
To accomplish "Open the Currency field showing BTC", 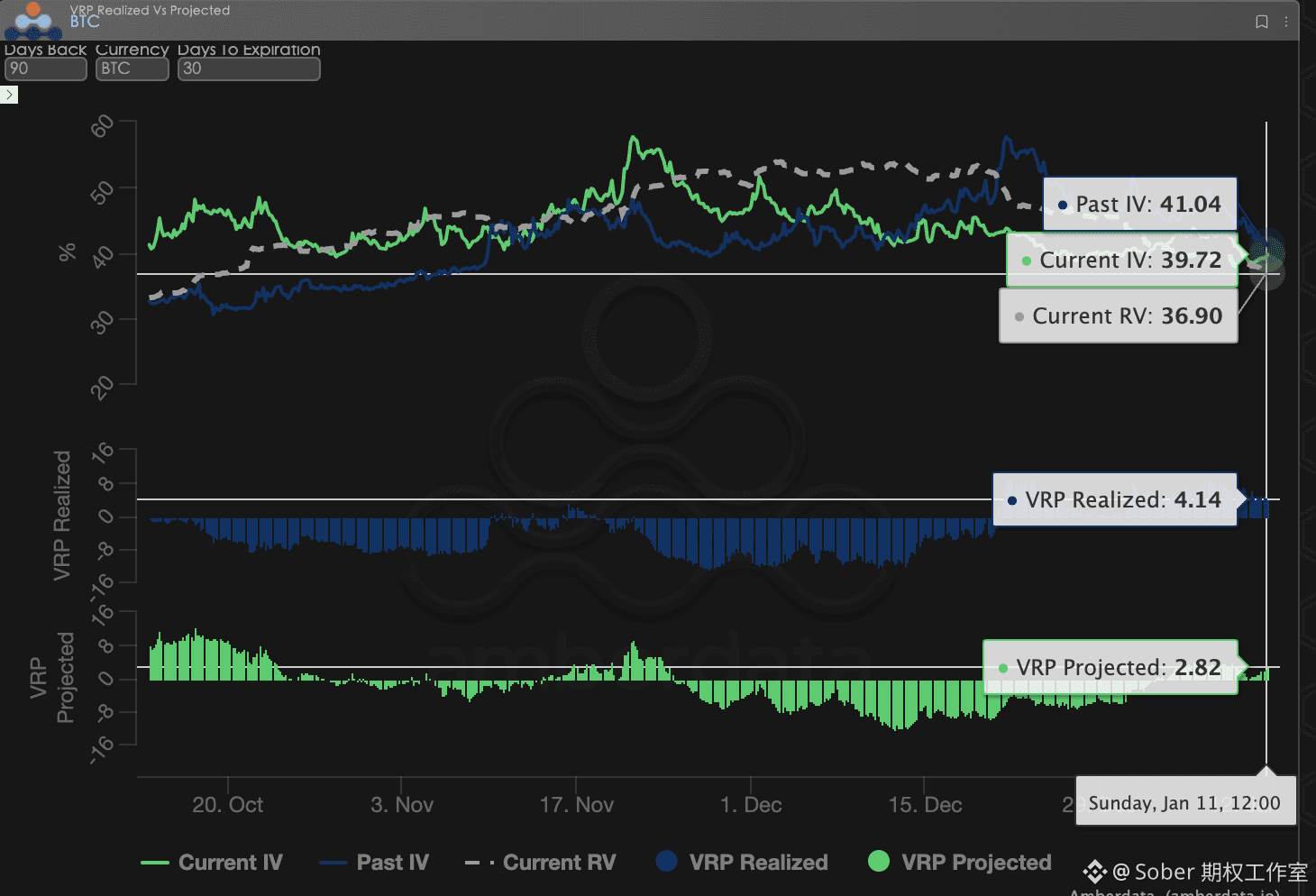I will click(x=132, y=69).
